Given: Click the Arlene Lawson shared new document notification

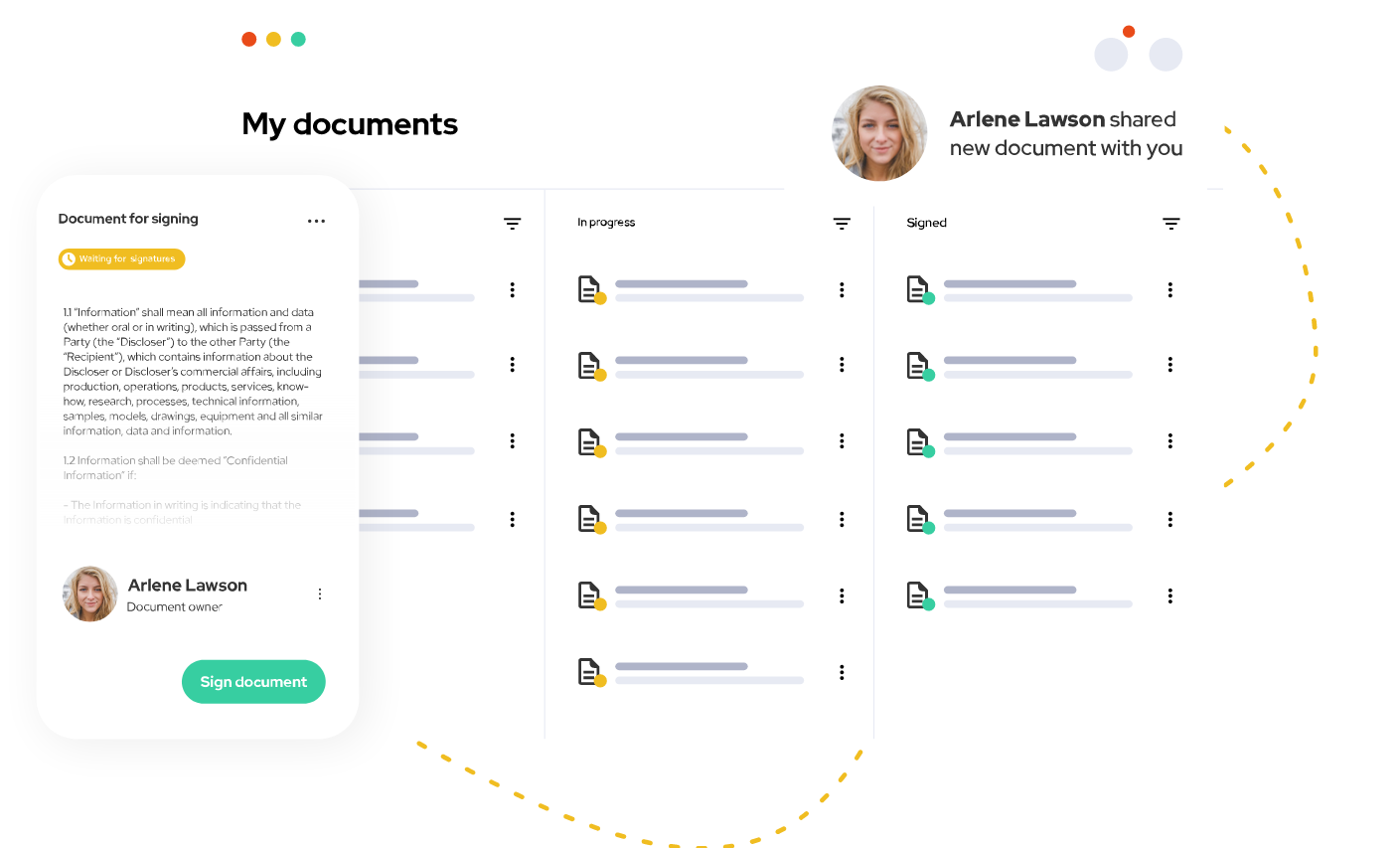Looking at the screenshot, I should tap(1065, 133).
